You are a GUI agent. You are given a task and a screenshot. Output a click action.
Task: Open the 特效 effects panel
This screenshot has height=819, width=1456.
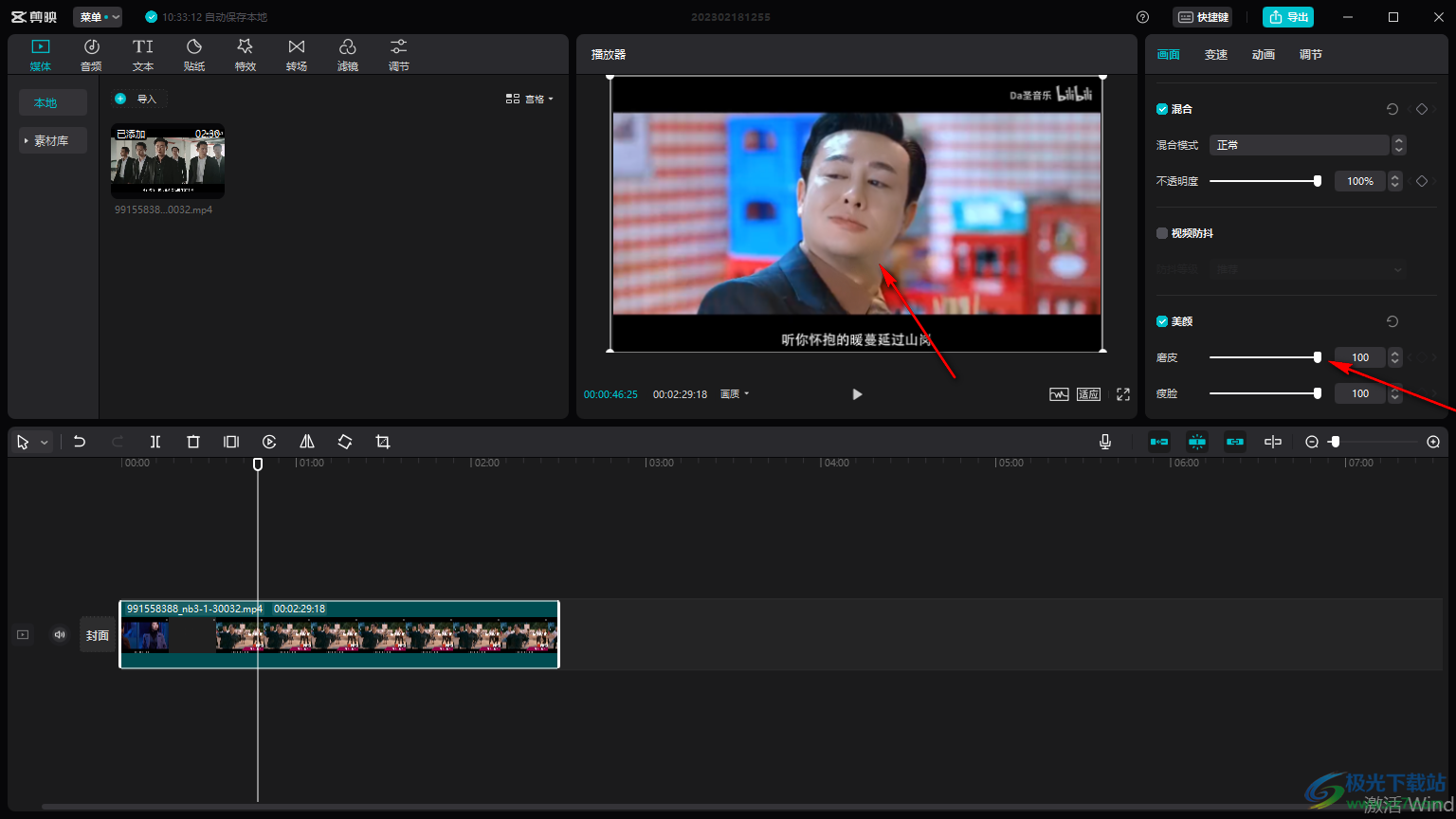click(x=246, y=55)
